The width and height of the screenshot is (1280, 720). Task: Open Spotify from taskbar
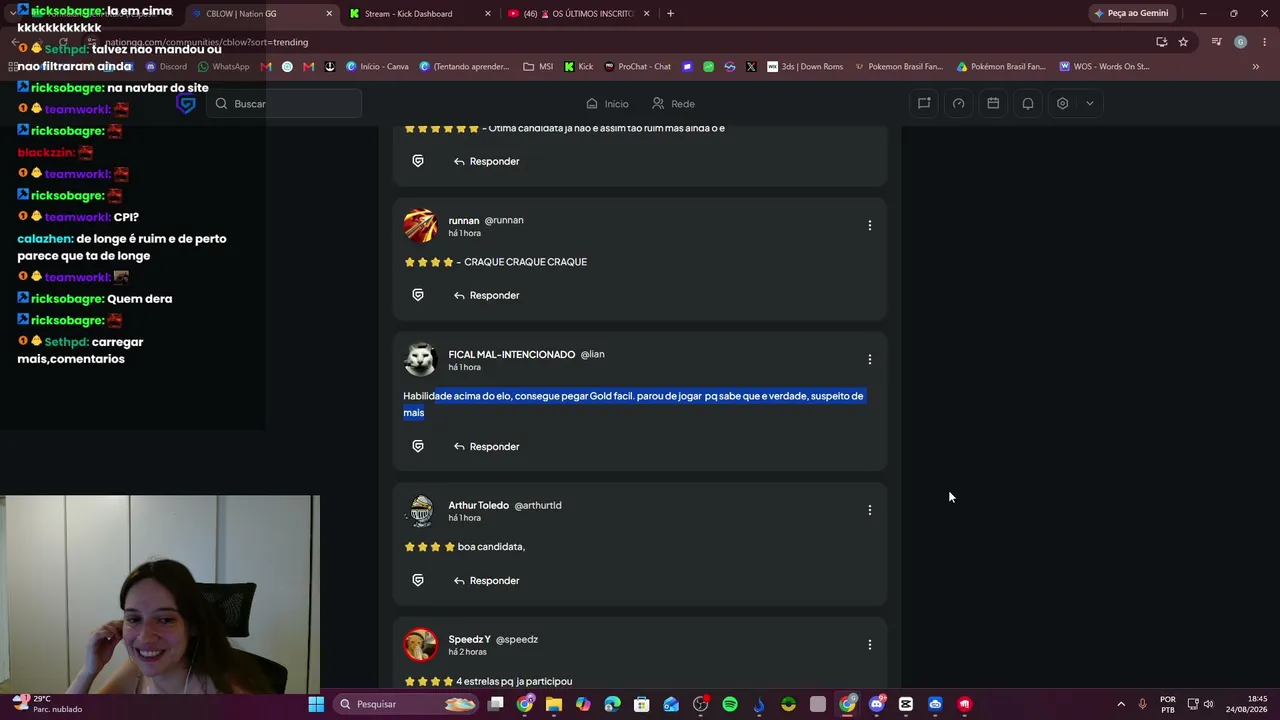point(730,704)
